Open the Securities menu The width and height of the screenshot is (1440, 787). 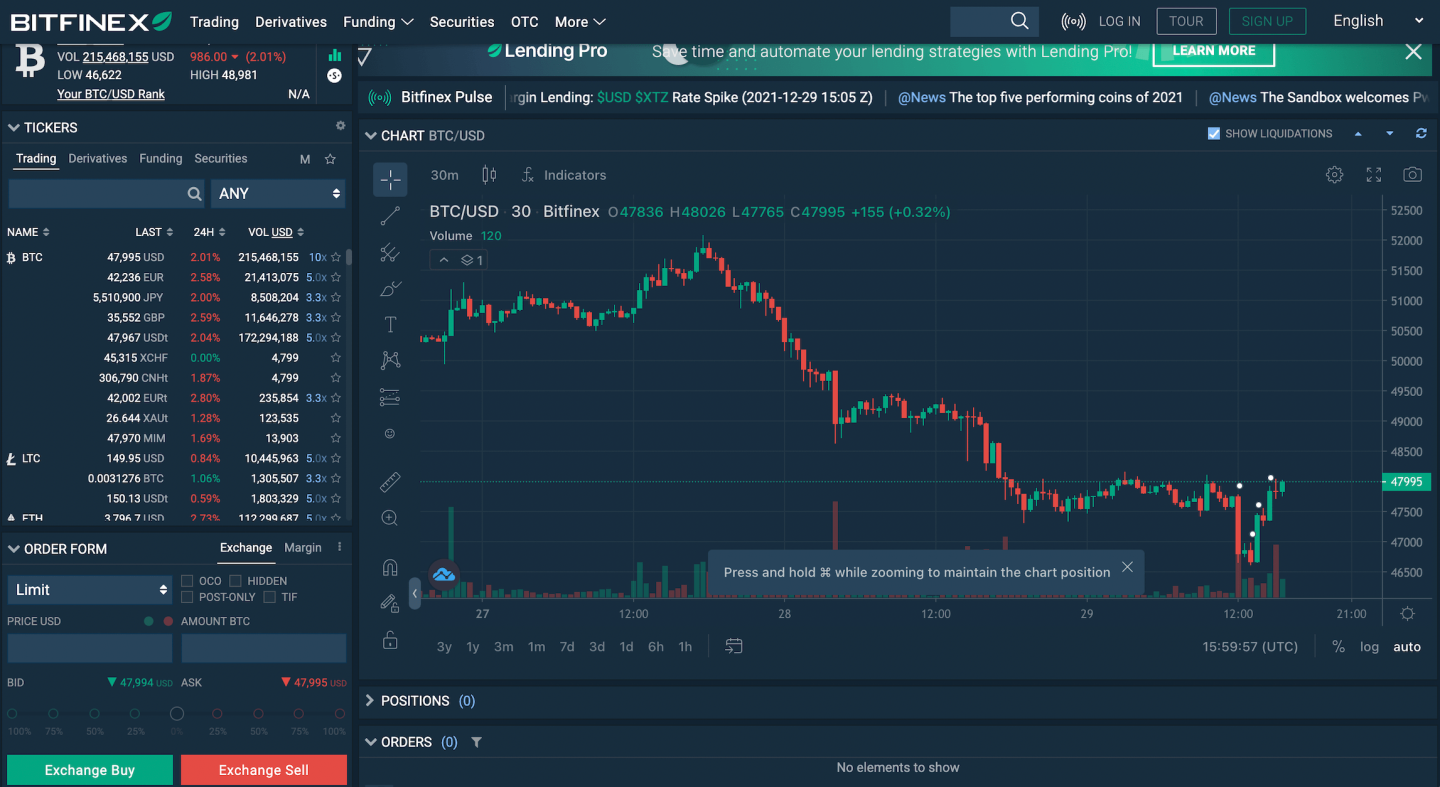(x=462, y=22)
